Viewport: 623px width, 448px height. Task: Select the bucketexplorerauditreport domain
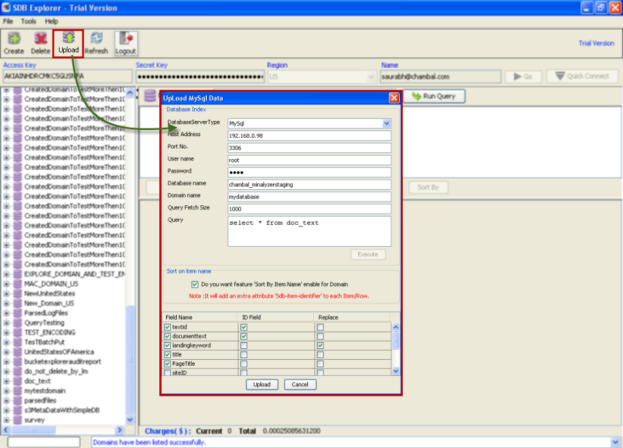point(62,362)
